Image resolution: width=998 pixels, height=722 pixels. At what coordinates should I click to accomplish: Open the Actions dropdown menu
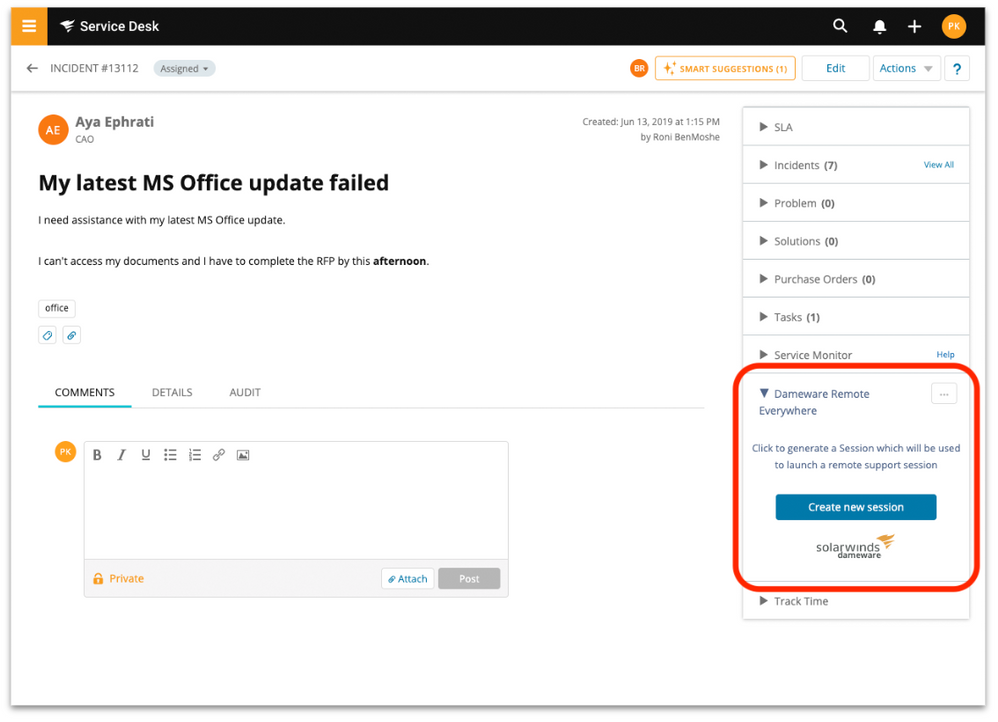[x=906, y=69]
